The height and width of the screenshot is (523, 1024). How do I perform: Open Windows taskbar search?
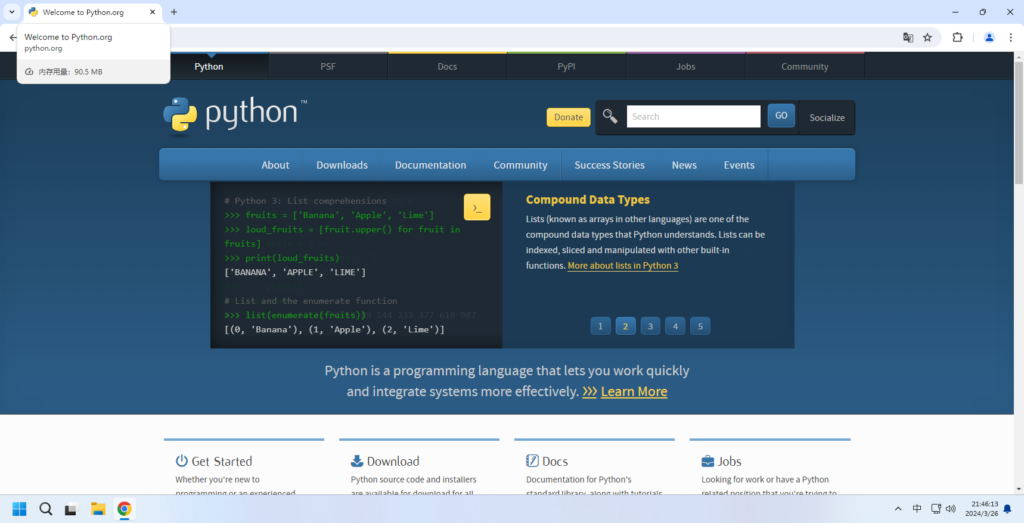click(x=46, y=509)
